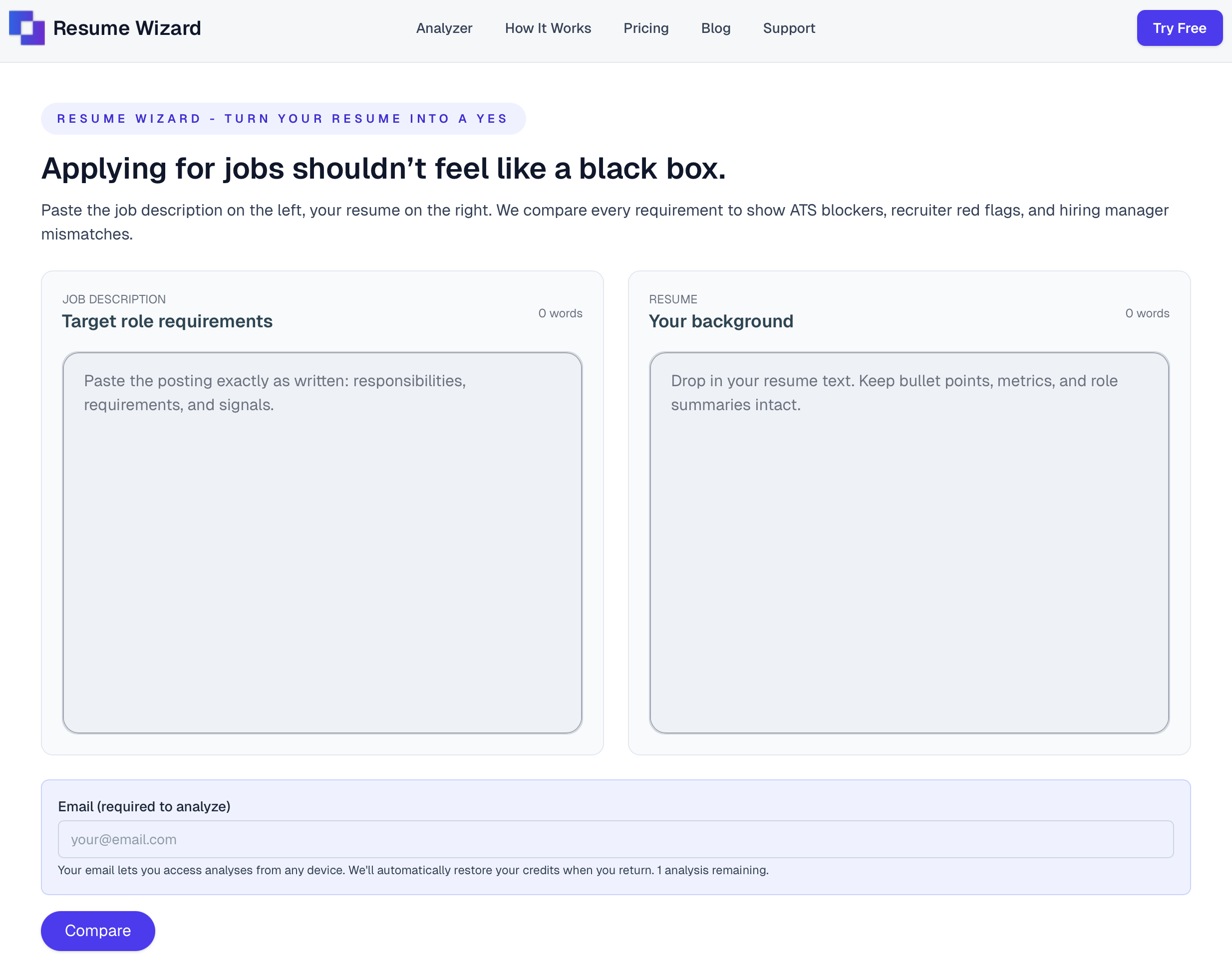Click the 'Target role requirements' label
The width and height of the screenshot is (1232, 963).
point(167,321)
